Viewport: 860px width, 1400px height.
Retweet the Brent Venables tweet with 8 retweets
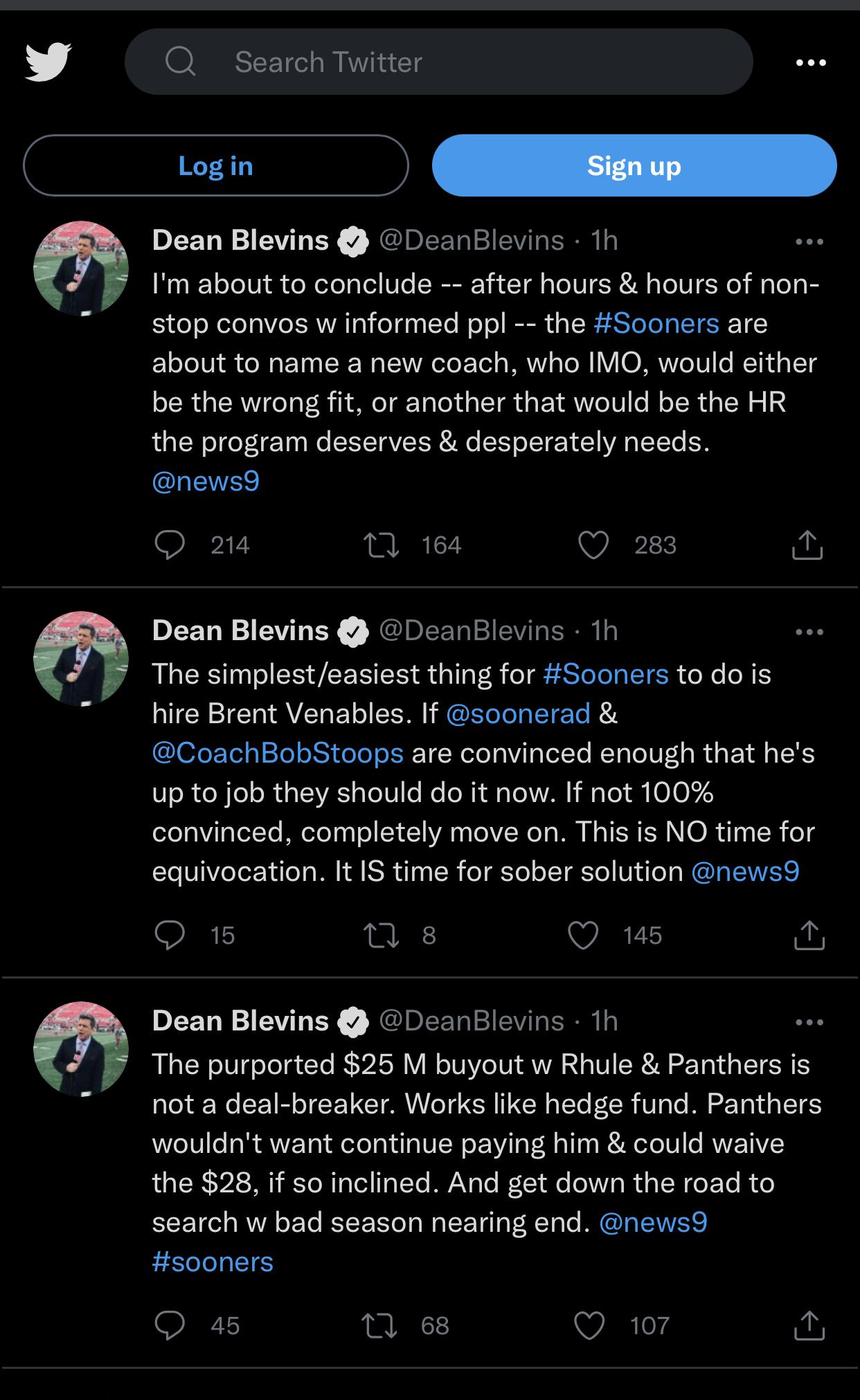tap(381, 935)
